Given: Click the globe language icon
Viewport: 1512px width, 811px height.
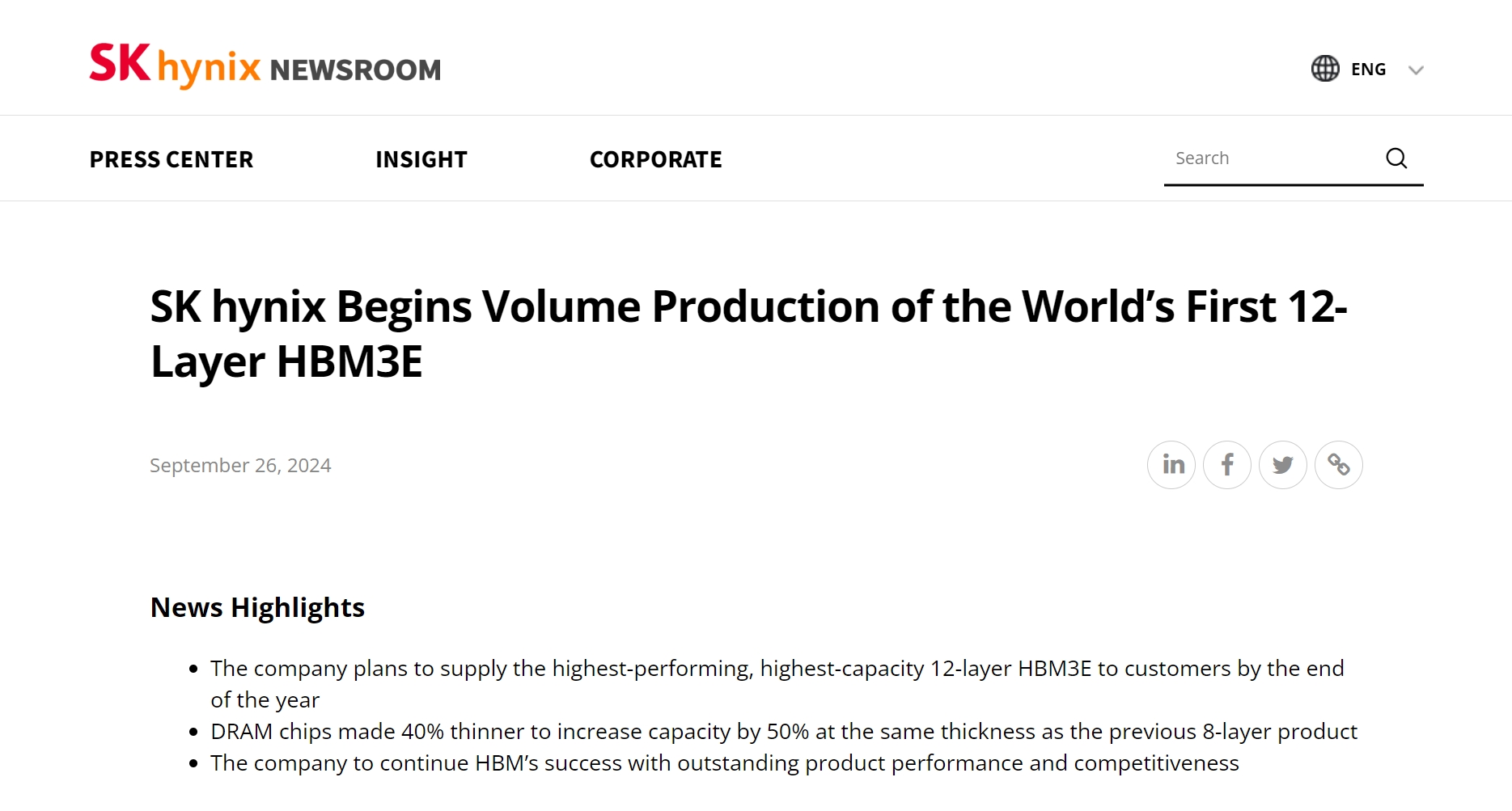Looking at the screenshot, I should 1324,69.
